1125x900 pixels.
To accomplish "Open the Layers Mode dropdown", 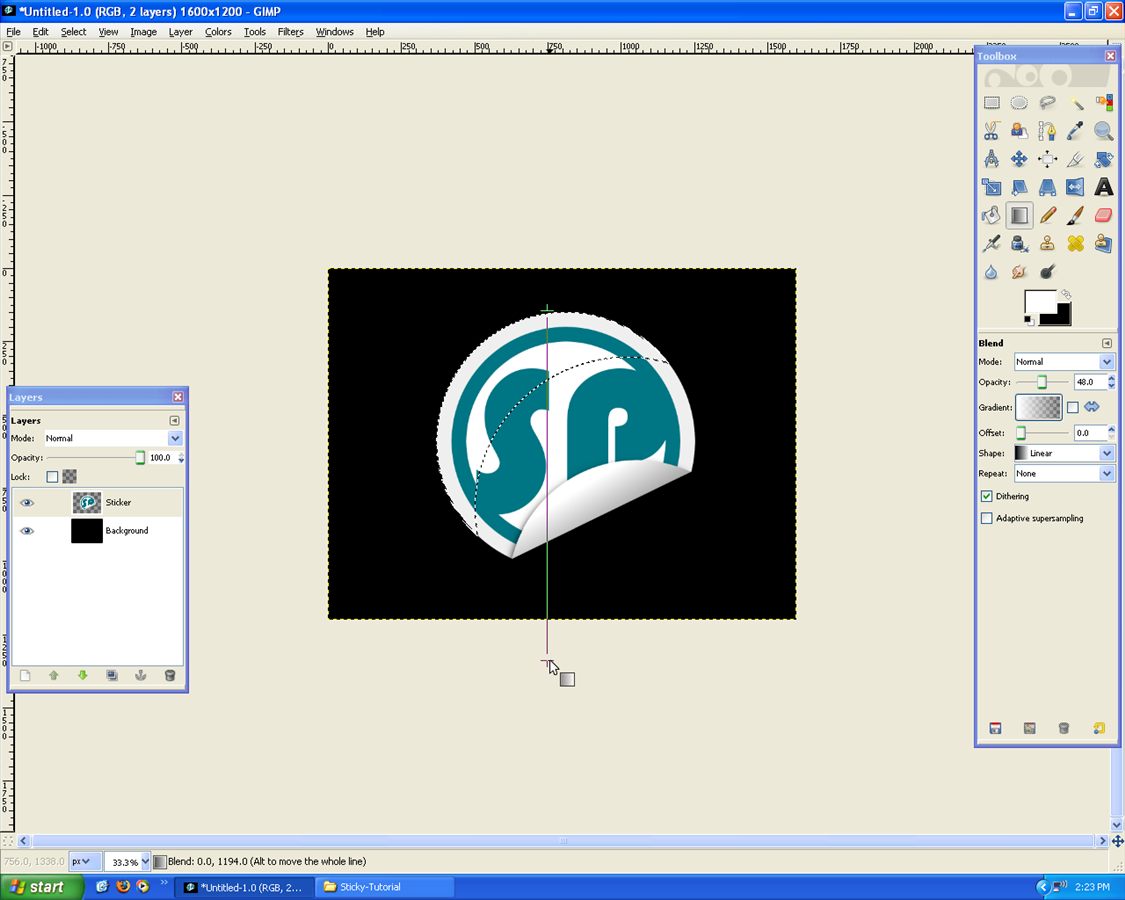I will 113,438.
